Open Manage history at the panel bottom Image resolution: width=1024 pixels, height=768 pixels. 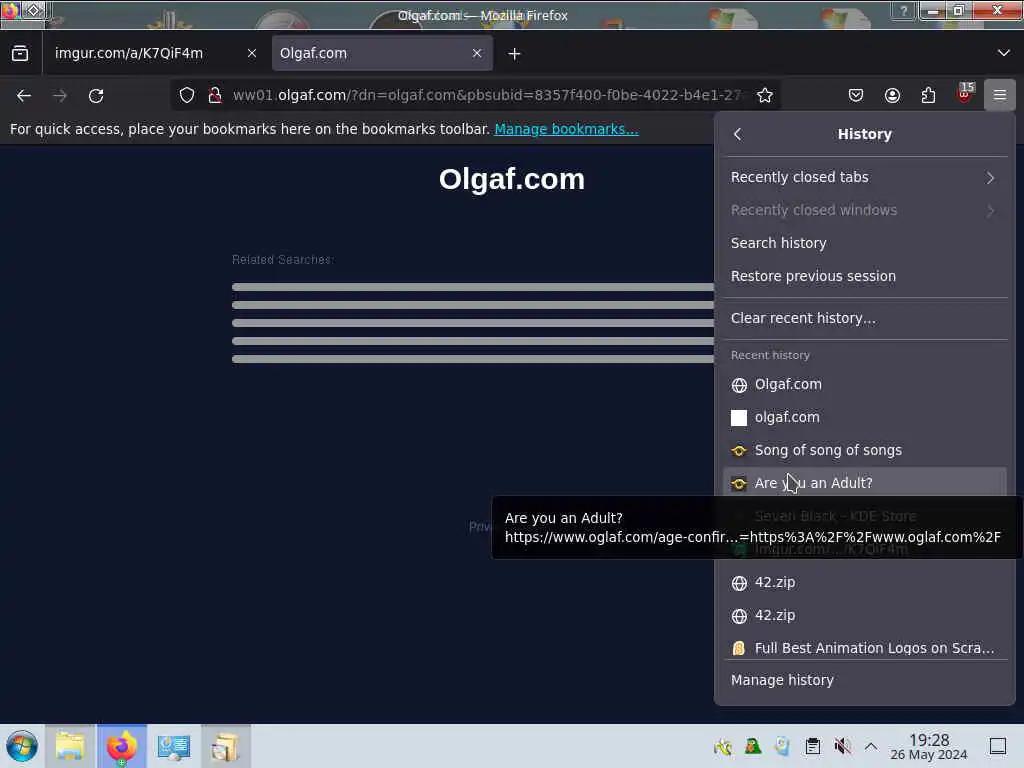coord(865,680)
